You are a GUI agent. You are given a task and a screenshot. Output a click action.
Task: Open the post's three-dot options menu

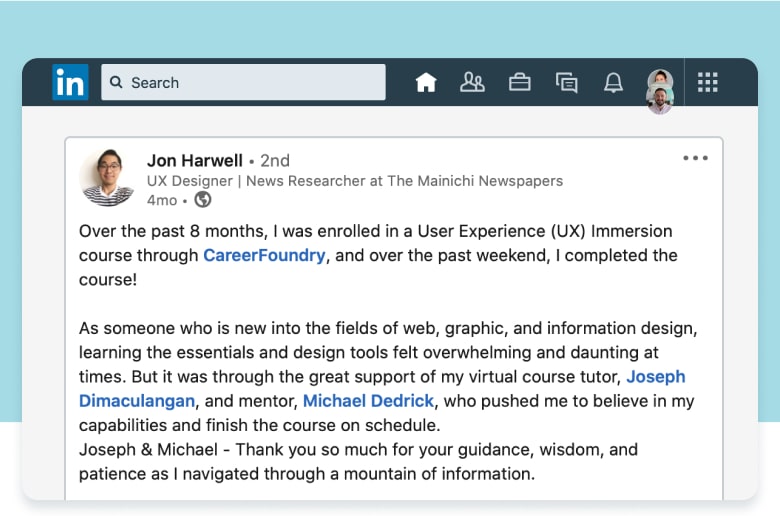[695, 158]
